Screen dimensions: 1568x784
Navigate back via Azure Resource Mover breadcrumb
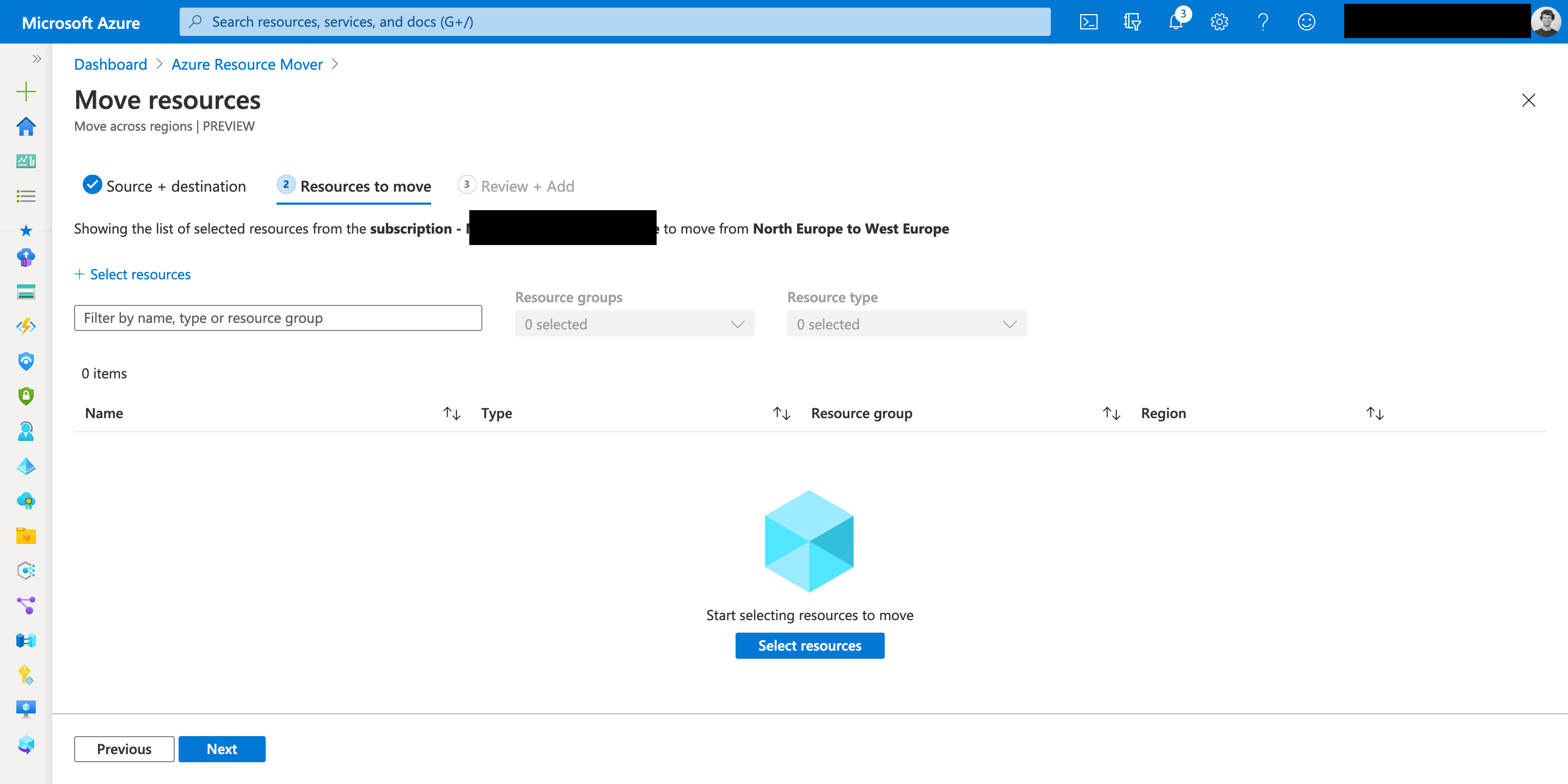pos(247,64)
